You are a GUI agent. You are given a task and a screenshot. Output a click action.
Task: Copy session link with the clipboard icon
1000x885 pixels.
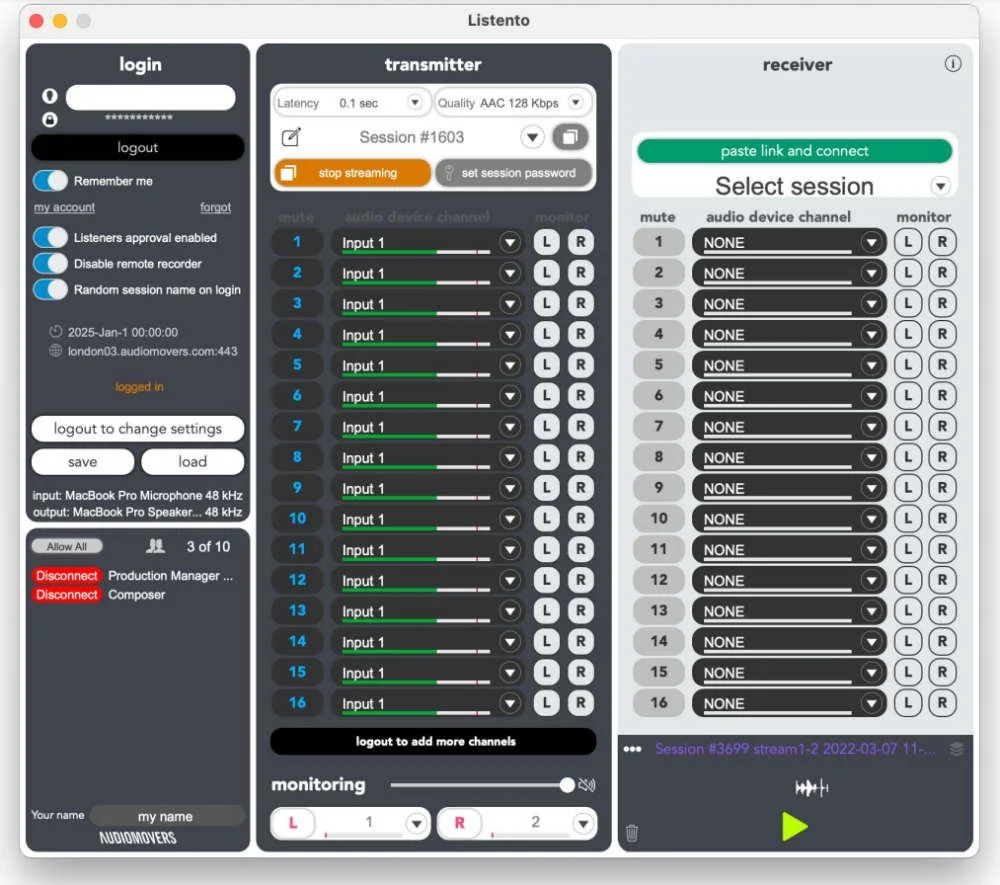[570, 137]
